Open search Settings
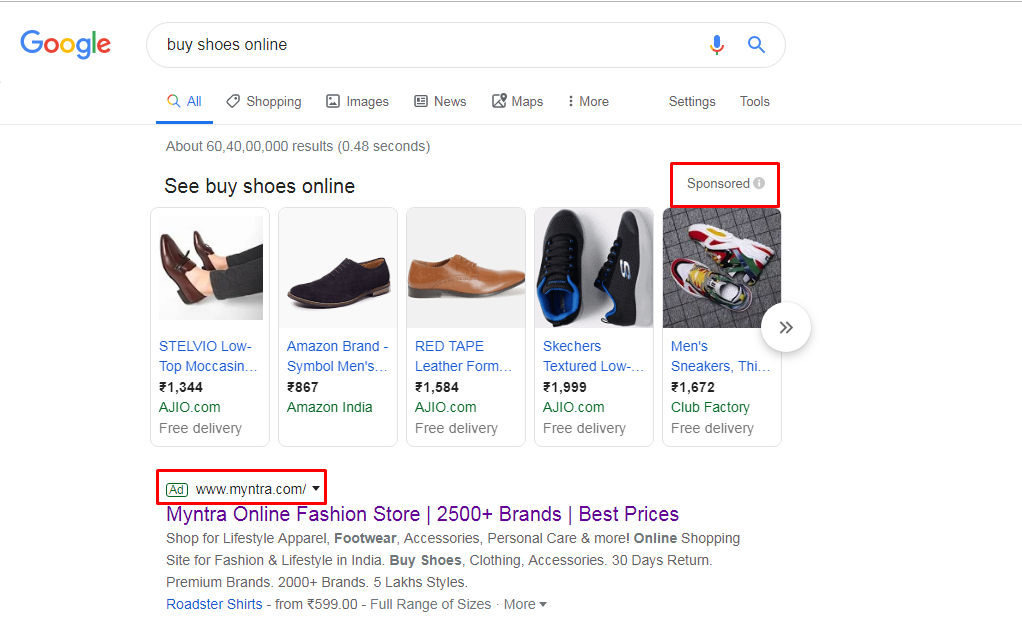 692,102
